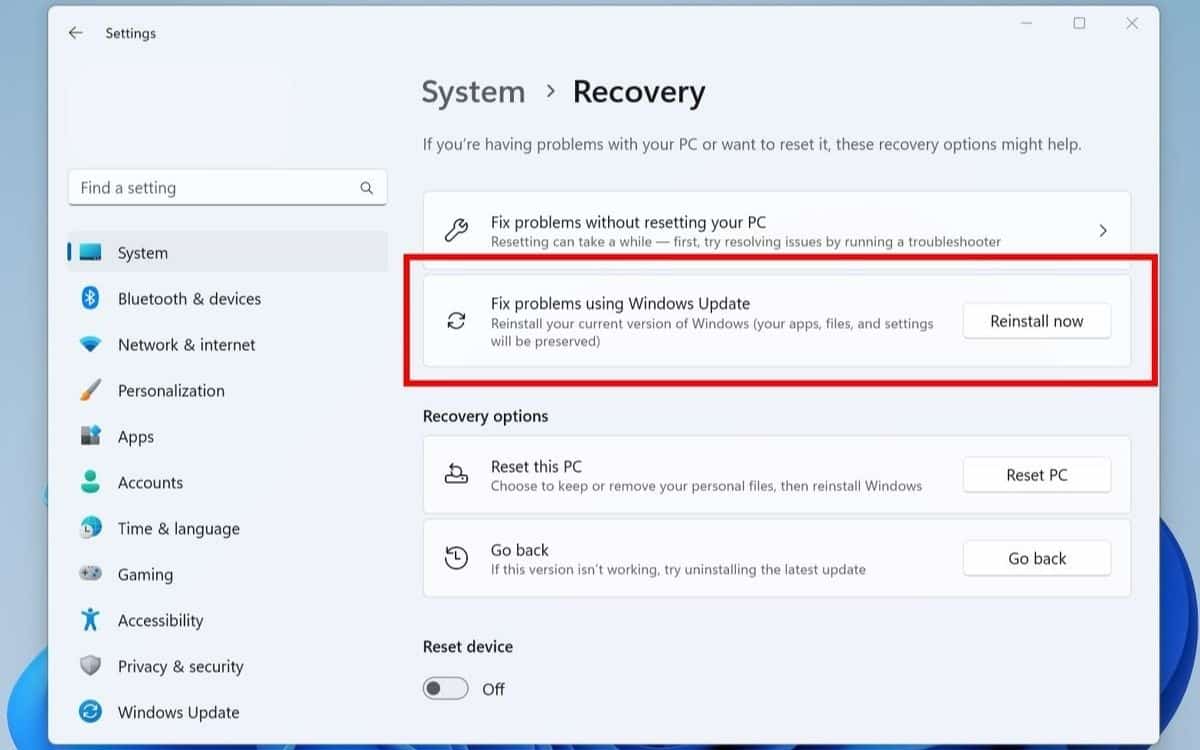1200x750 pixels.
Task: Click the Network wifi icon in sidebar
Action: click(x=91, y=344)
